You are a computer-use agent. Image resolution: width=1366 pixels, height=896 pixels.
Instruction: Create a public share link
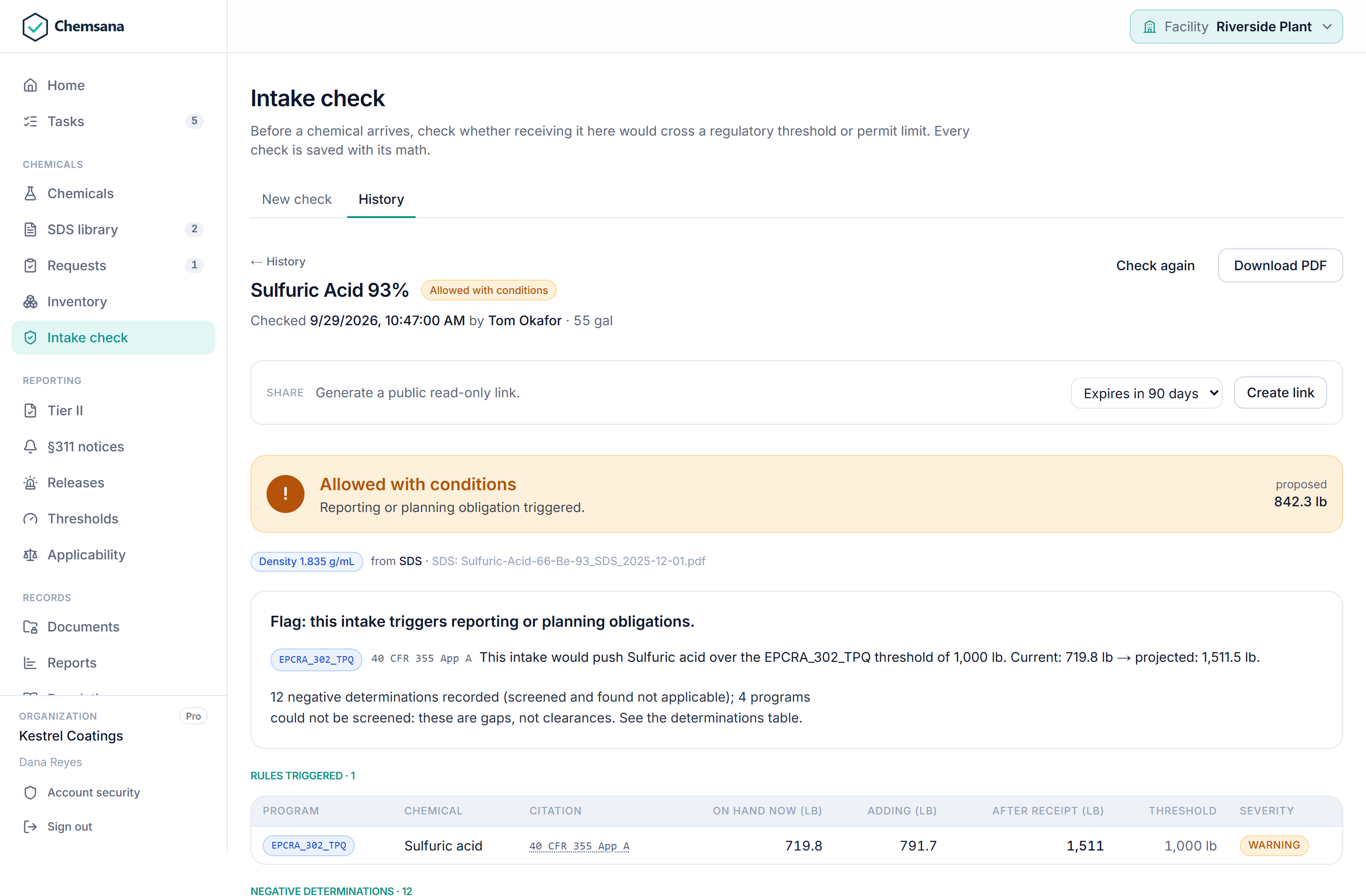1280,393
